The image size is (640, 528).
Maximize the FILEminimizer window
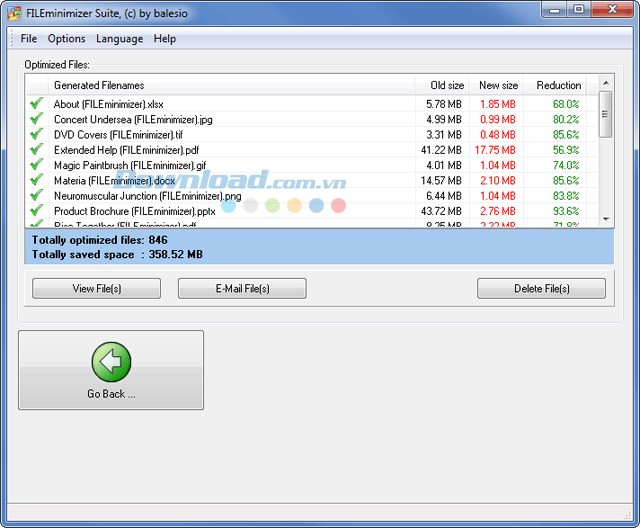[578, 9]
